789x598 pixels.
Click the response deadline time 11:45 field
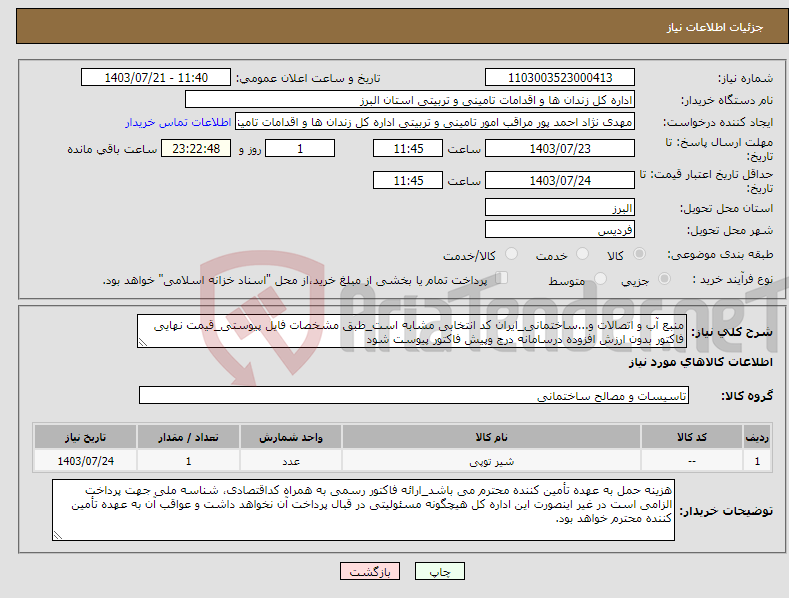[x=408, y=148]
